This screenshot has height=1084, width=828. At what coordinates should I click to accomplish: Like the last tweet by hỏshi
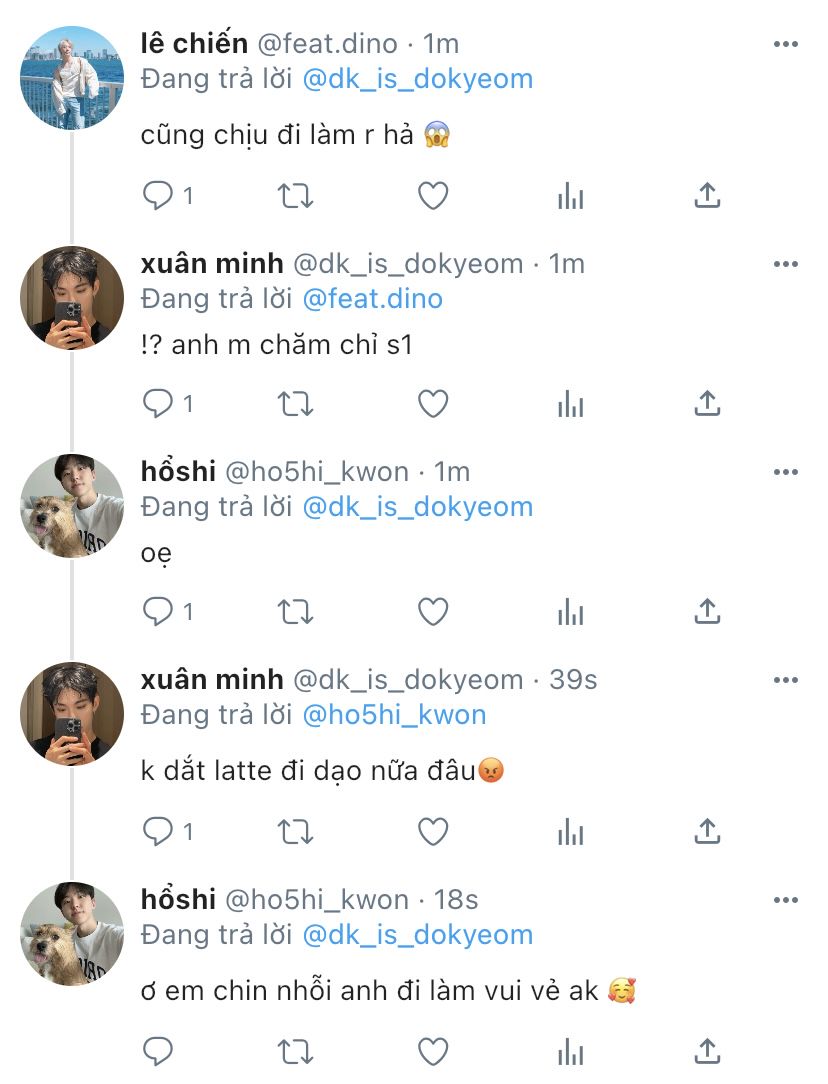432,1051
